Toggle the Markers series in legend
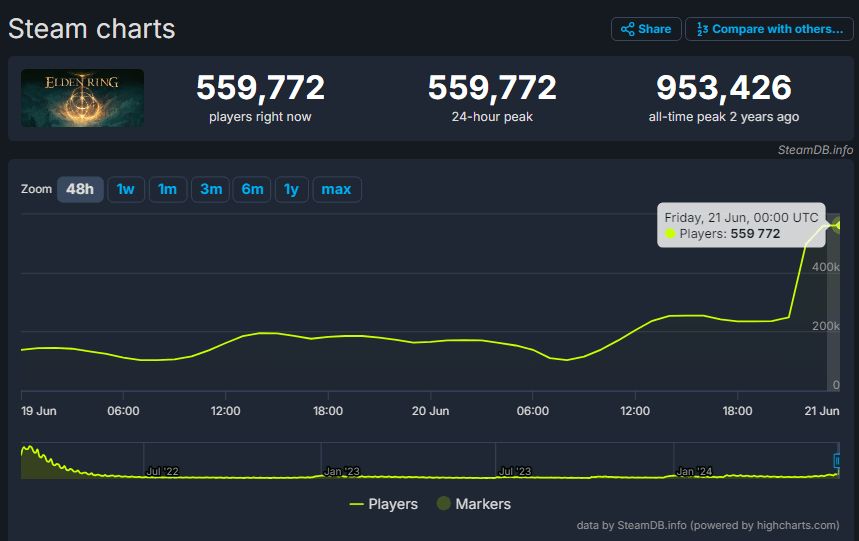Screen dimensions: 859x541 click(474, 504)
